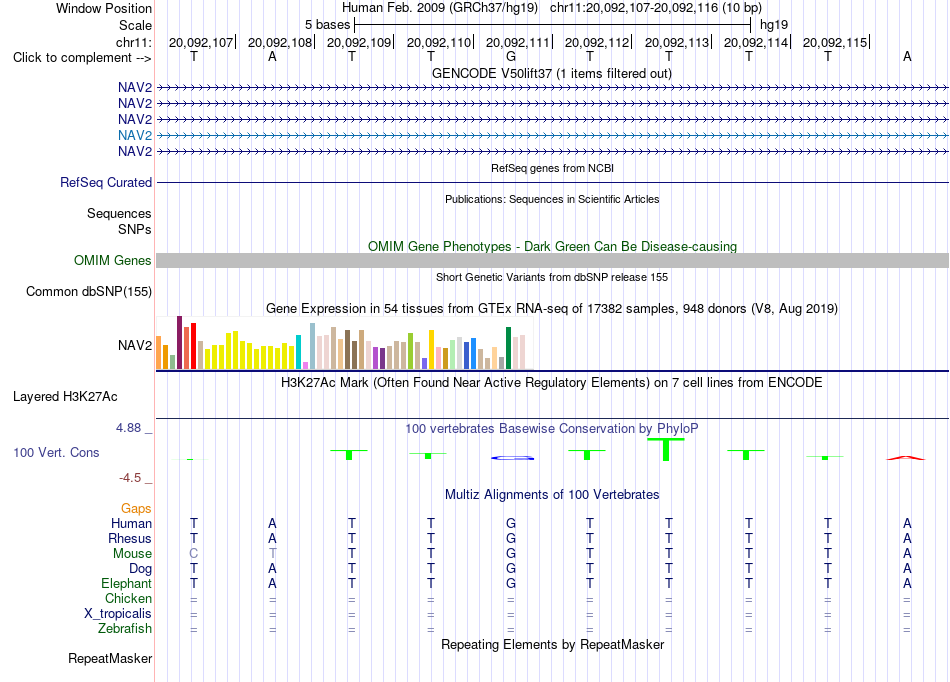Click position label 20,092,111
Viewport: 950px width, 682px height.
point(517,42)
